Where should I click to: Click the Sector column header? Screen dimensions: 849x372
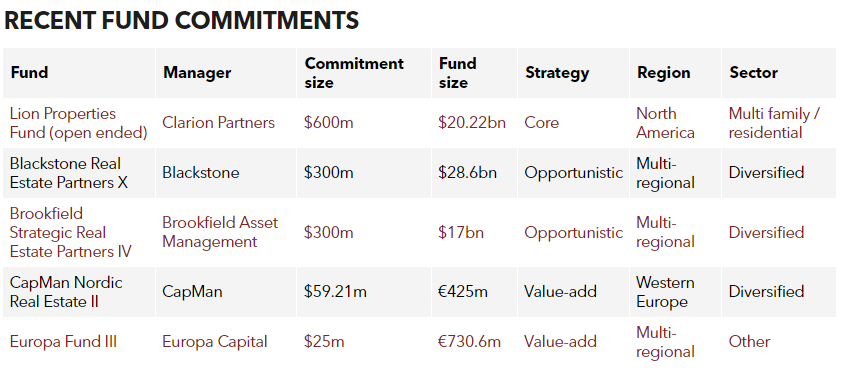753,73
